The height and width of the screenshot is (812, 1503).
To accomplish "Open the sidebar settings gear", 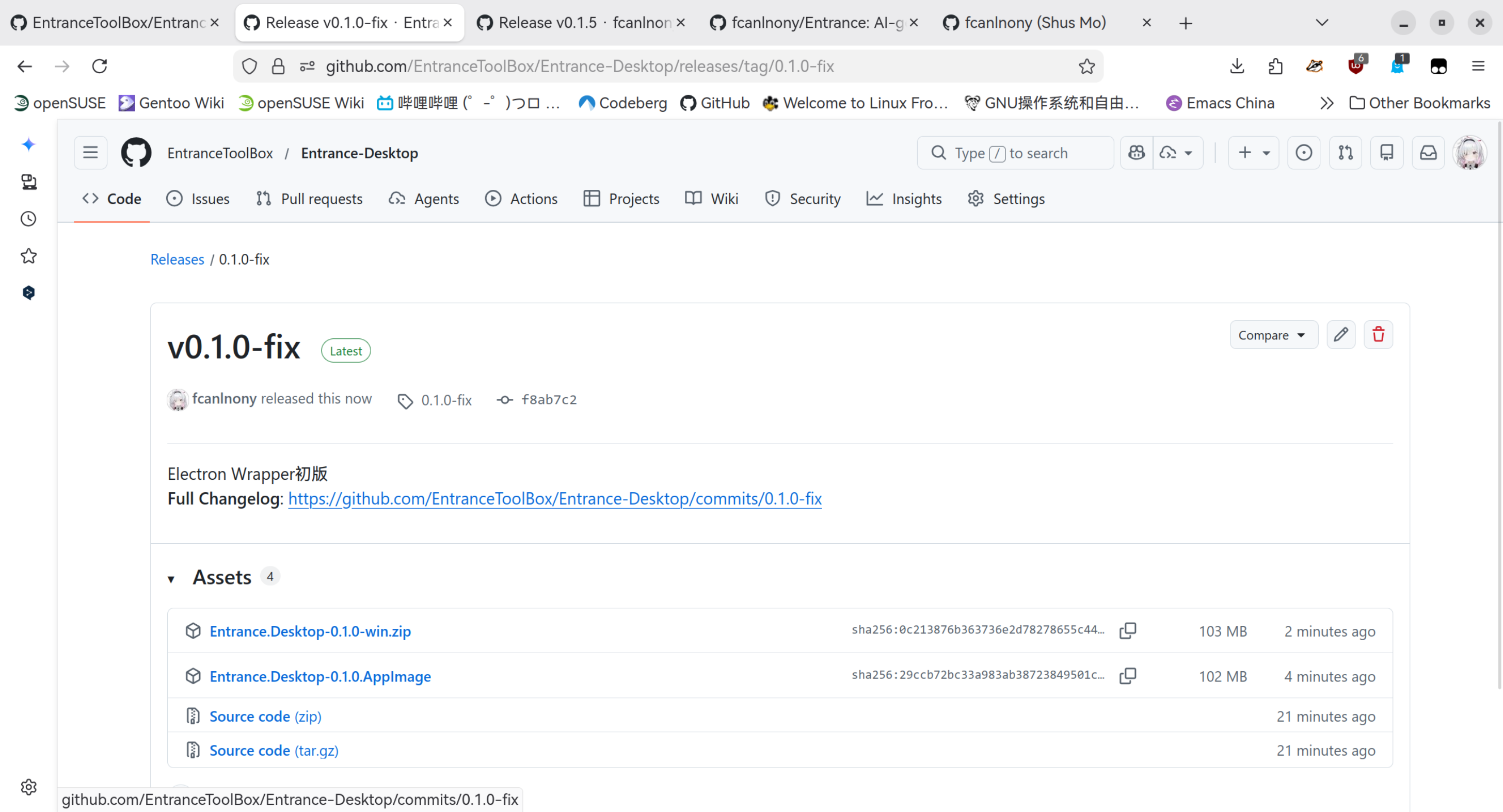I will click(x=28, y=787).
